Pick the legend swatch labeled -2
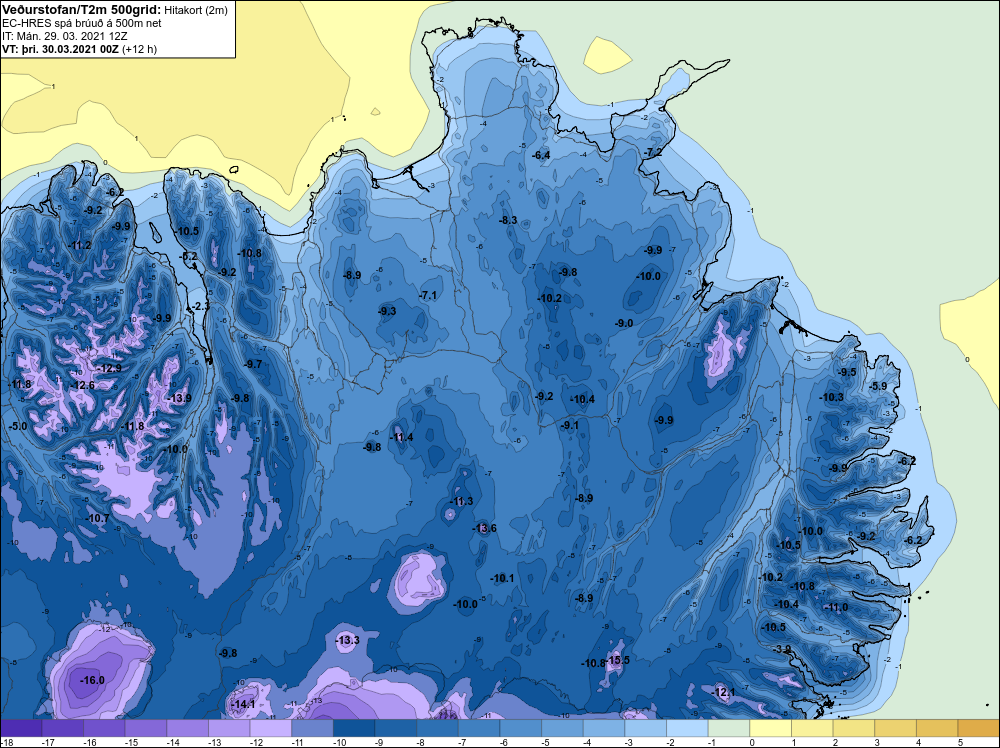Screen dimensions: 1000x748 pos(688,728)
